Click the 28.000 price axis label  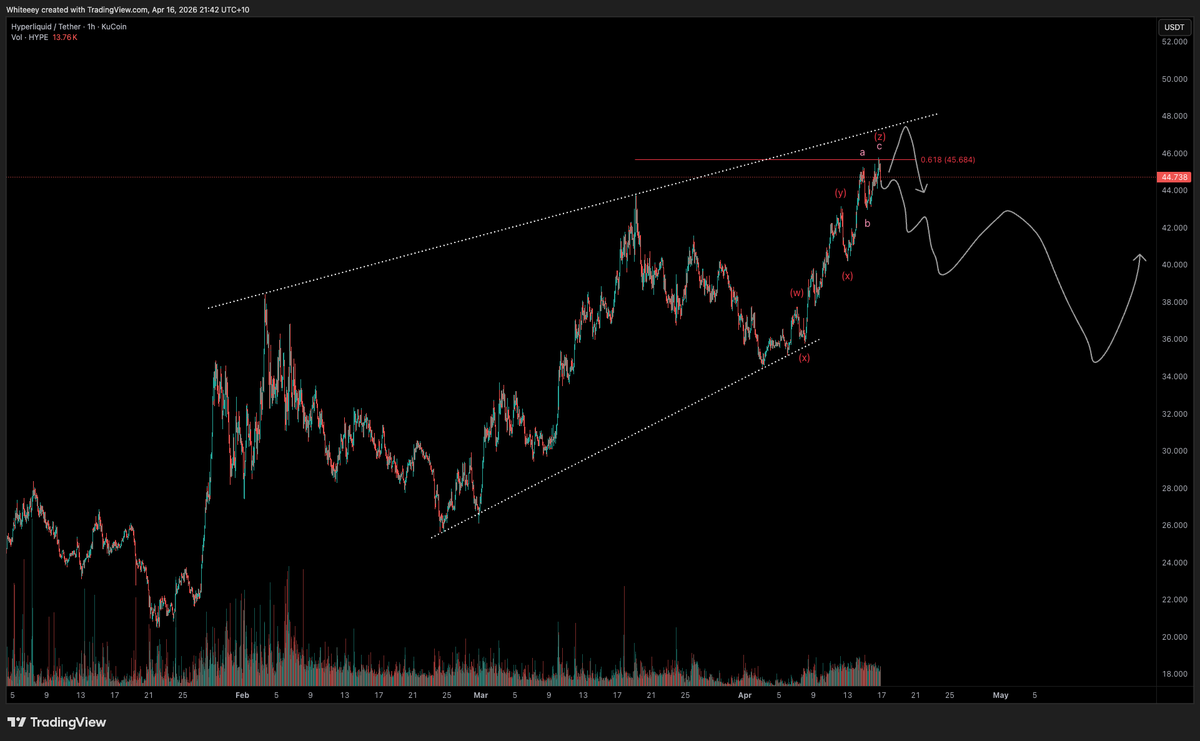1173,488
